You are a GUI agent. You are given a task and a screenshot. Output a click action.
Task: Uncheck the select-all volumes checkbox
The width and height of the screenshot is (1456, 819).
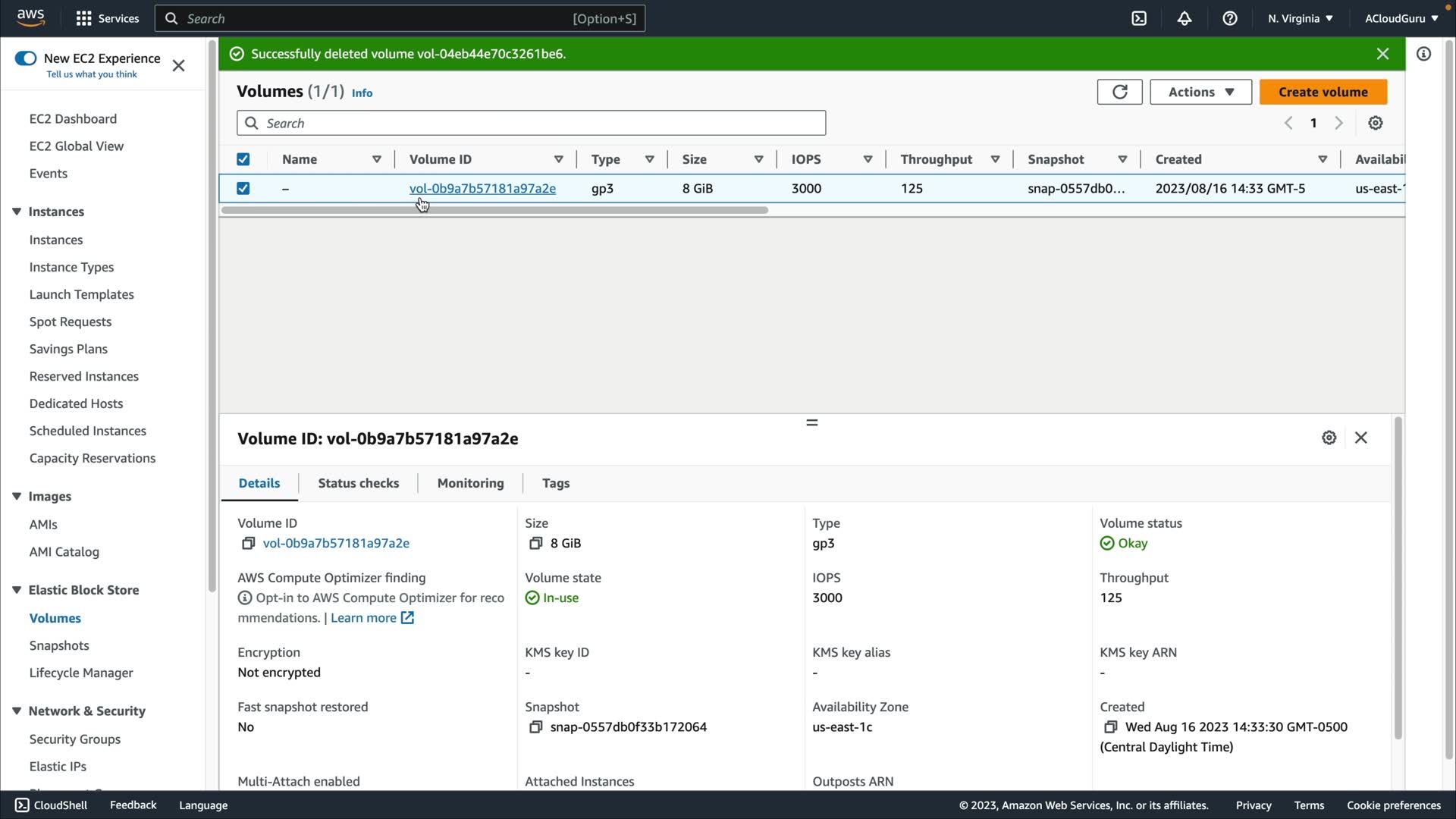(243, 159)
